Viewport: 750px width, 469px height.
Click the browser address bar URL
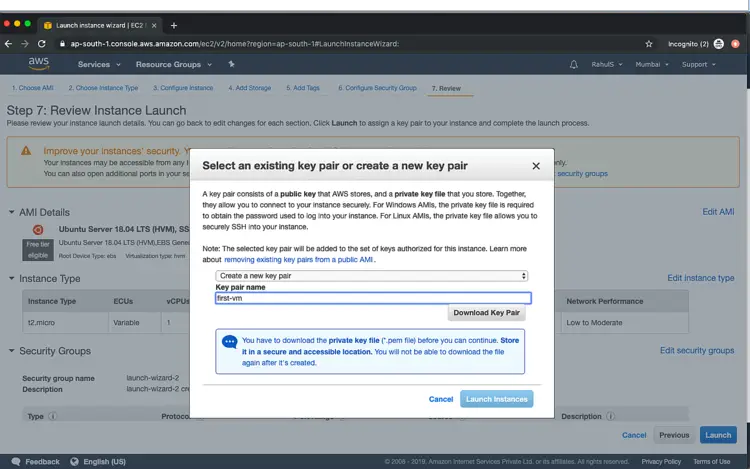pyautogui.click(x=234, y=44)
